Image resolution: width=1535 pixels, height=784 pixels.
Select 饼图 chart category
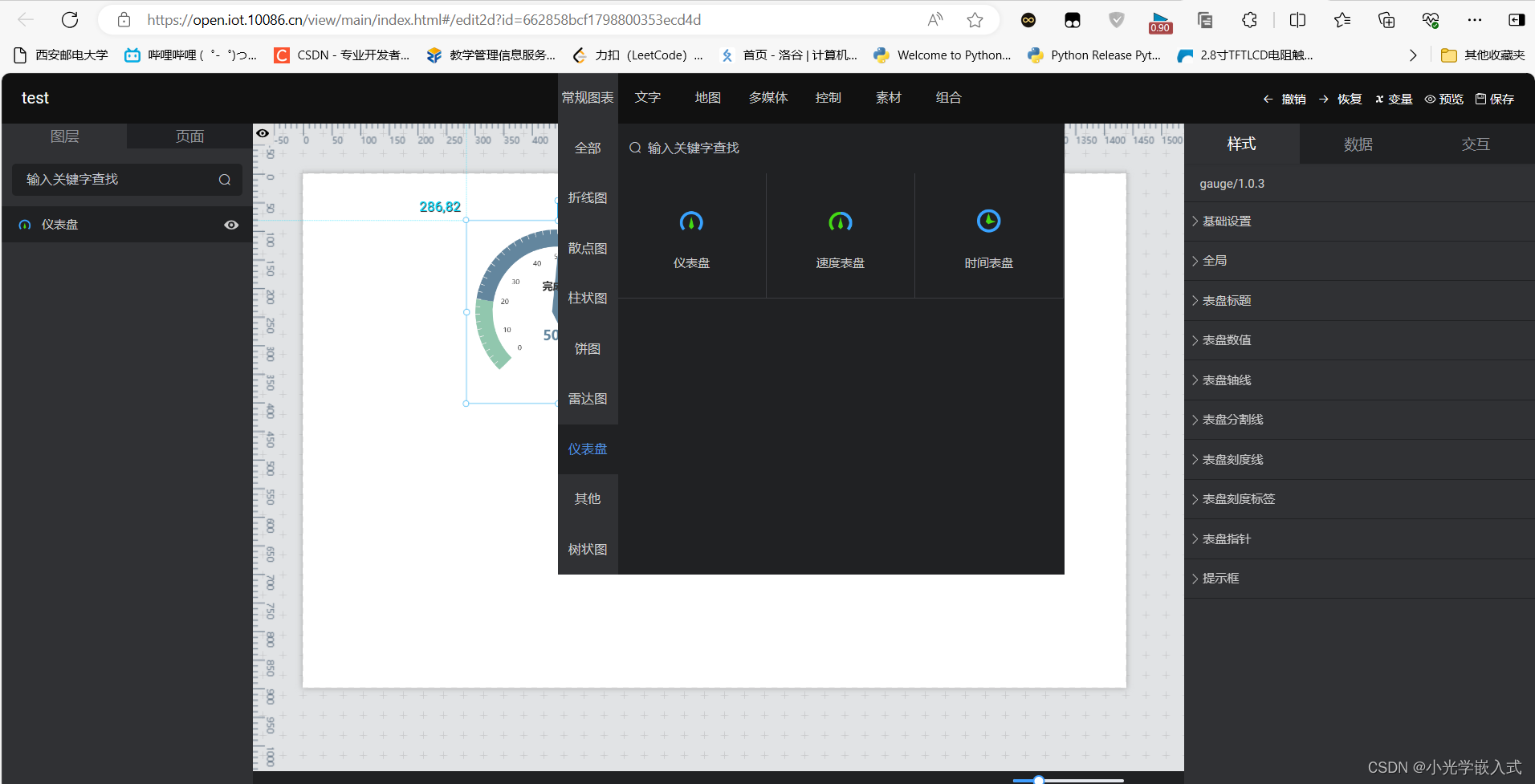click(588, 349)
